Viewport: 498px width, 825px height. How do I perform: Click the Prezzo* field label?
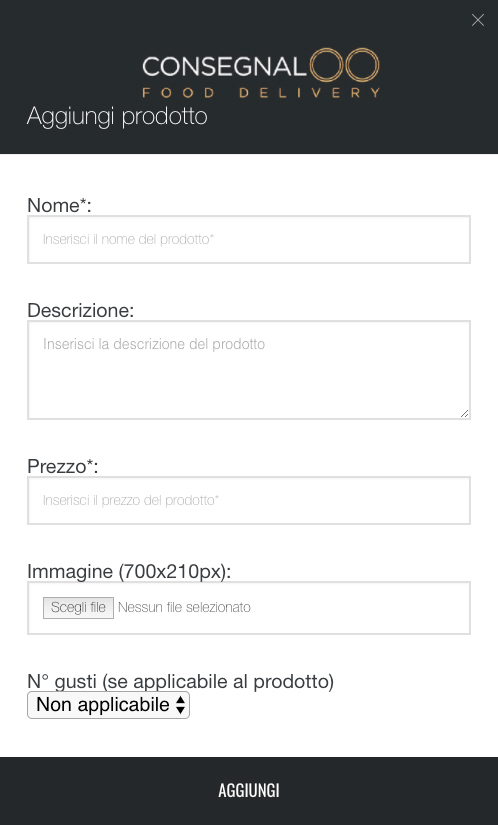pos(63,466)
